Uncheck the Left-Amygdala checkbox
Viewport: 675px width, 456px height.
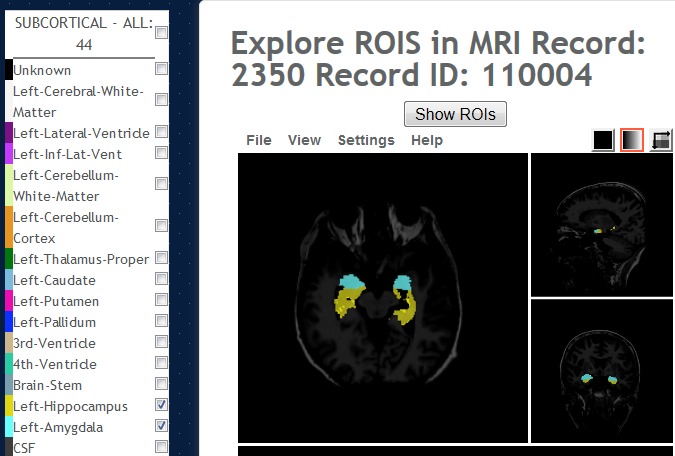(x=161, y=426)
